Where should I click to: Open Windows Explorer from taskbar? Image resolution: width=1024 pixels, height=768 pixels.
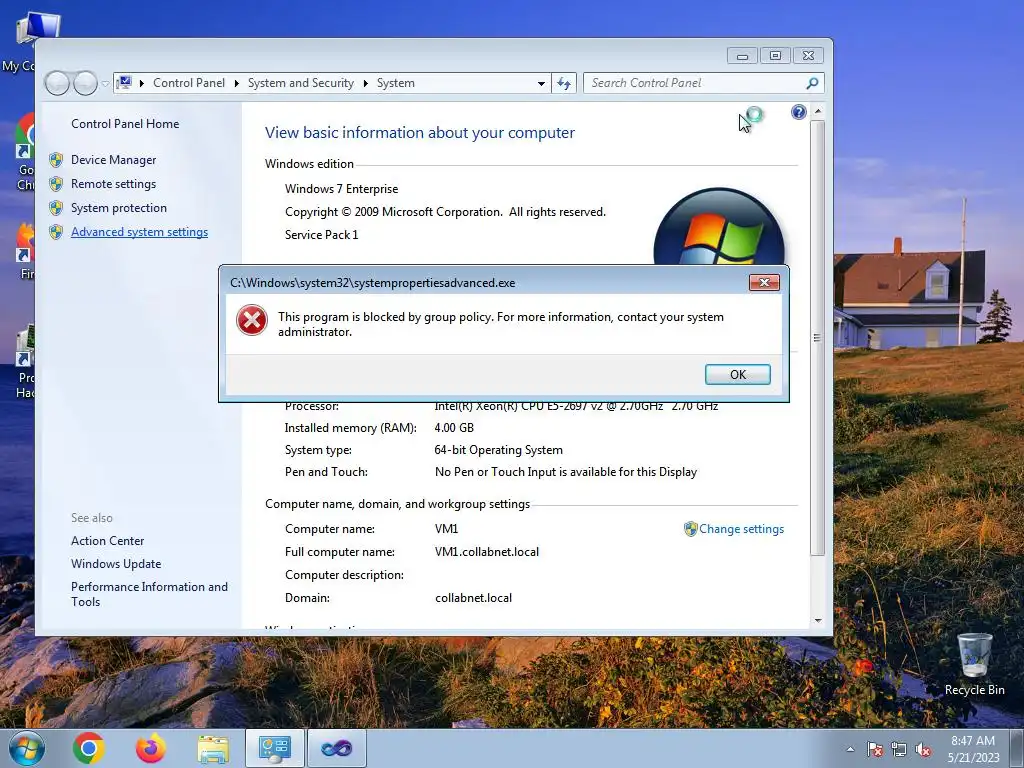pyautogui.click(x=213, y=748)
